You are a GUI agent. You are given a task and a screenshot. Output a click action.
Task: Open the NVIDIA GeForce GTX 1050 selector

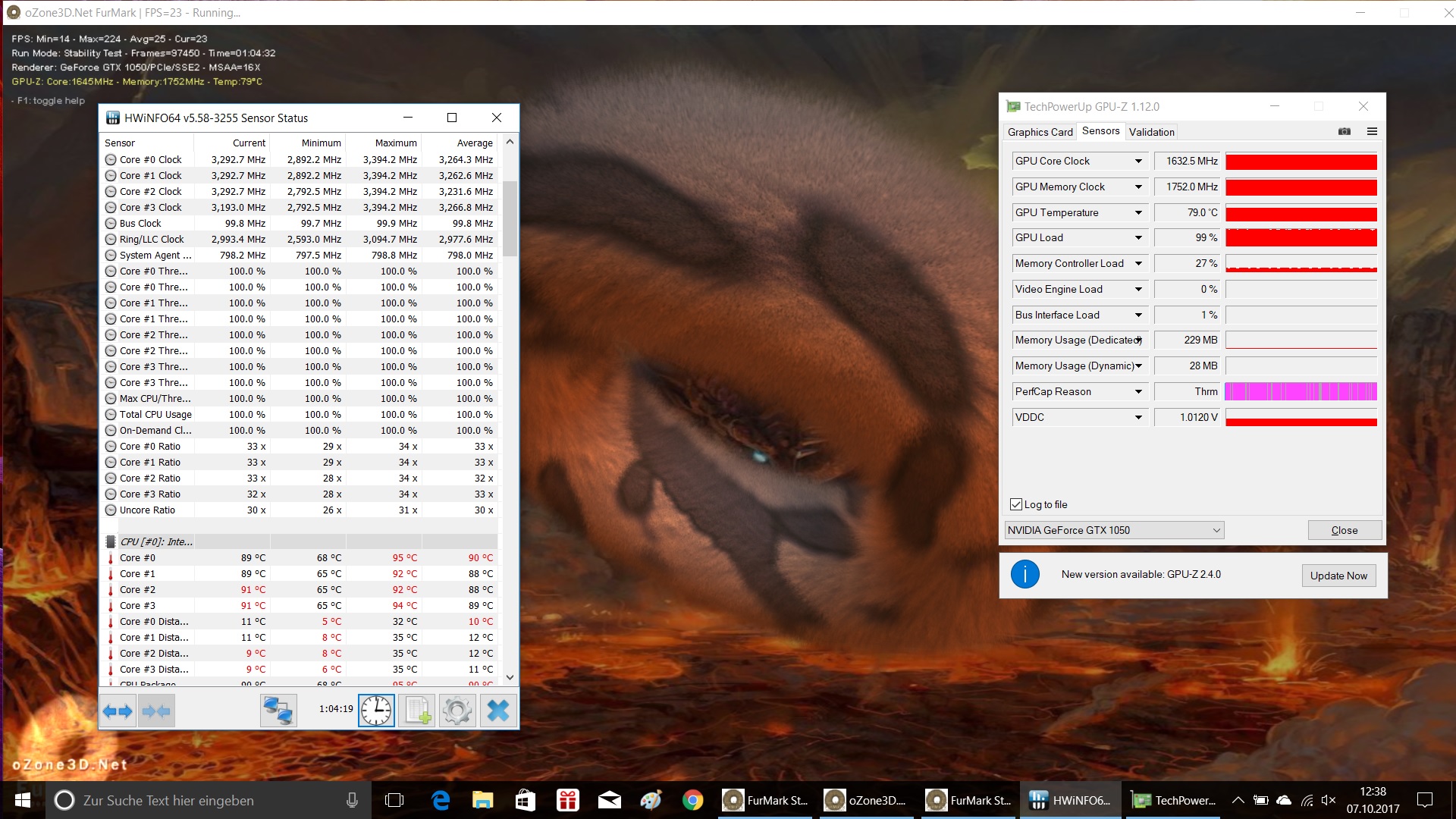pos(1114,530)
